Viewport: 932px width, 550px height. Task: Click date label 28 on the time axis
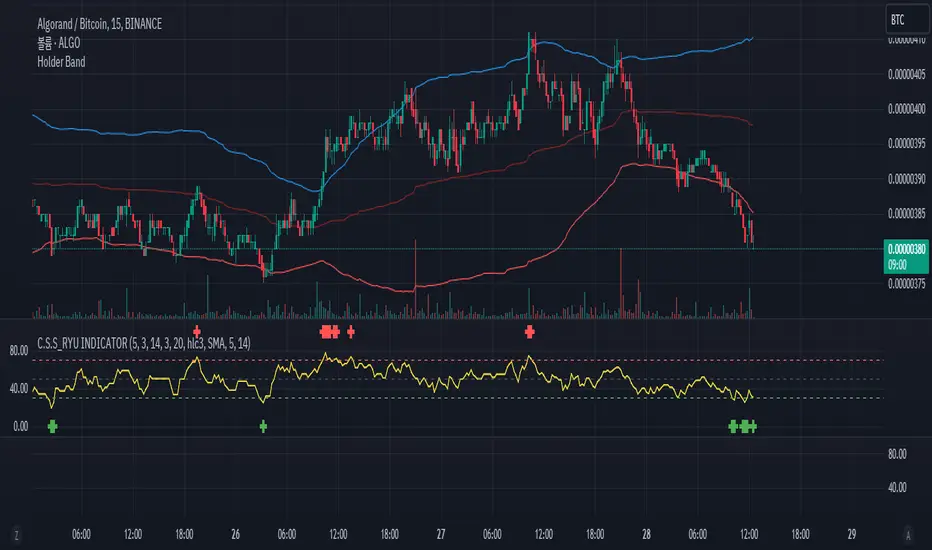[646, 535]
